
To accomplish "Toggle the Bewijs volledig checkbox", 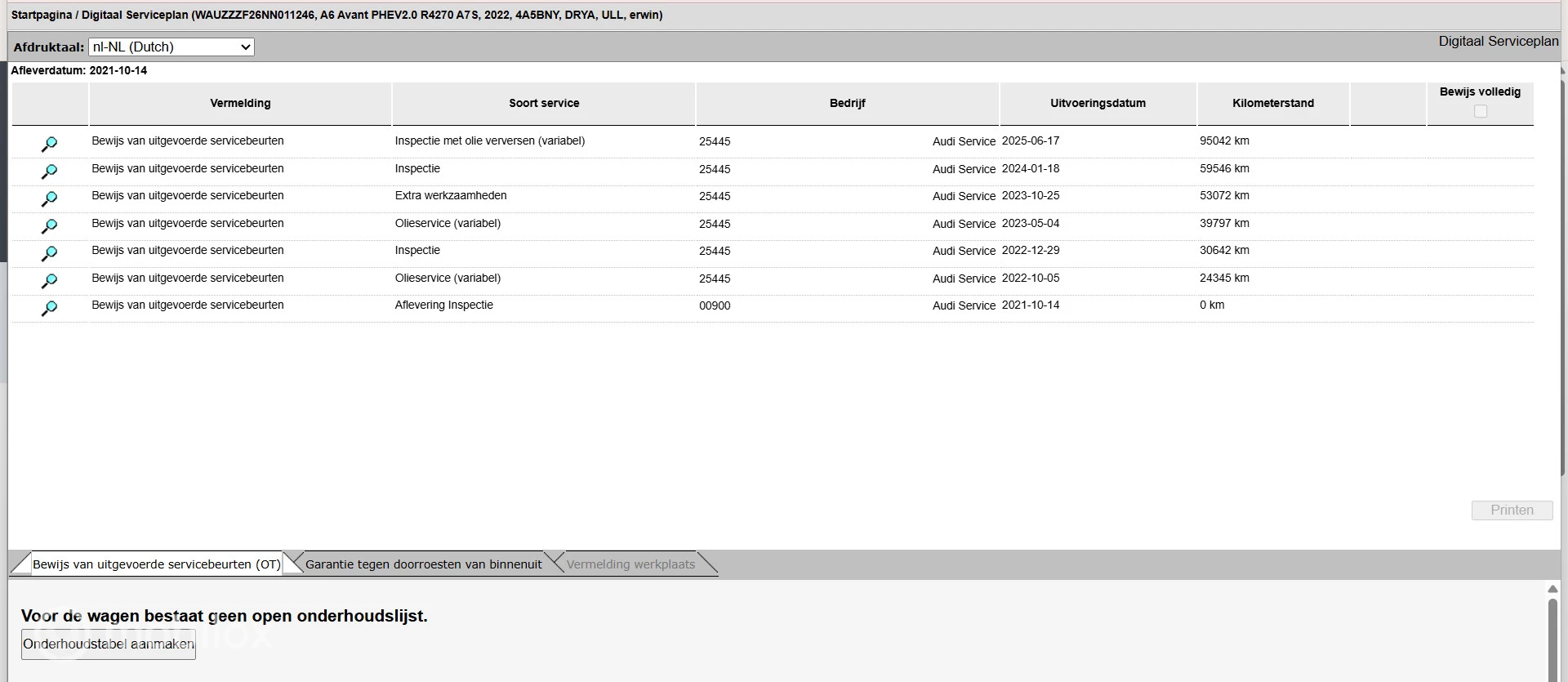I will [1480, 111].
